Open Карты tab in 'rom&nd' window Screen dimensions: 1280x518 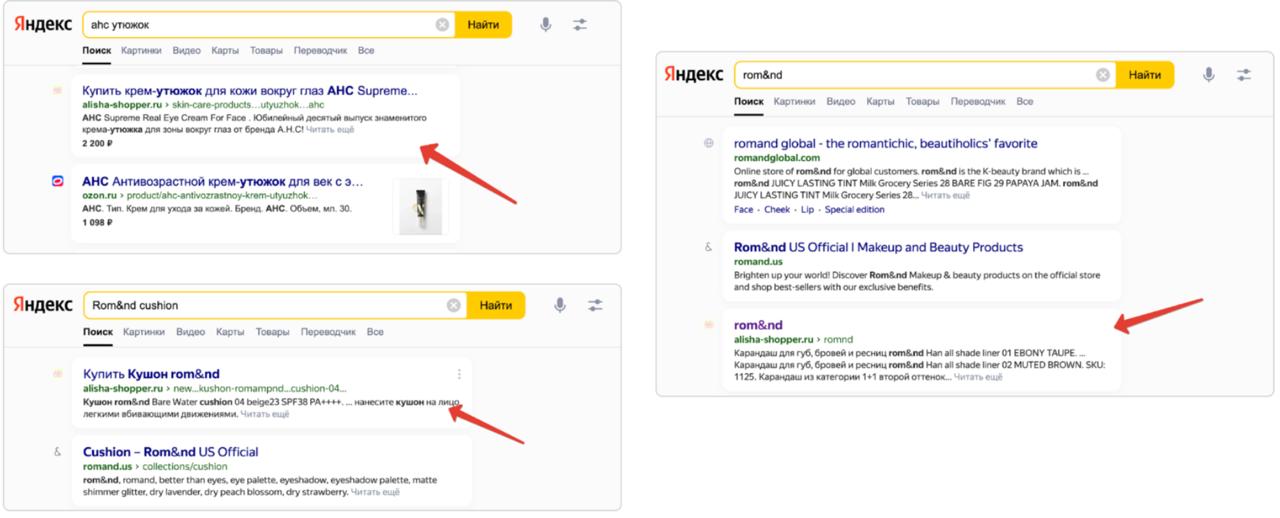(880, 101)
